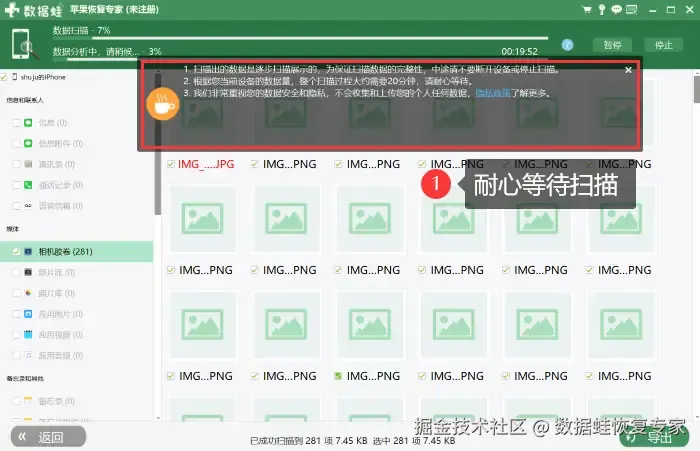Click the 数据扫描 progress bar
Image resolution: width=700 pixels, height=451 pixels.
click(300, 38)
